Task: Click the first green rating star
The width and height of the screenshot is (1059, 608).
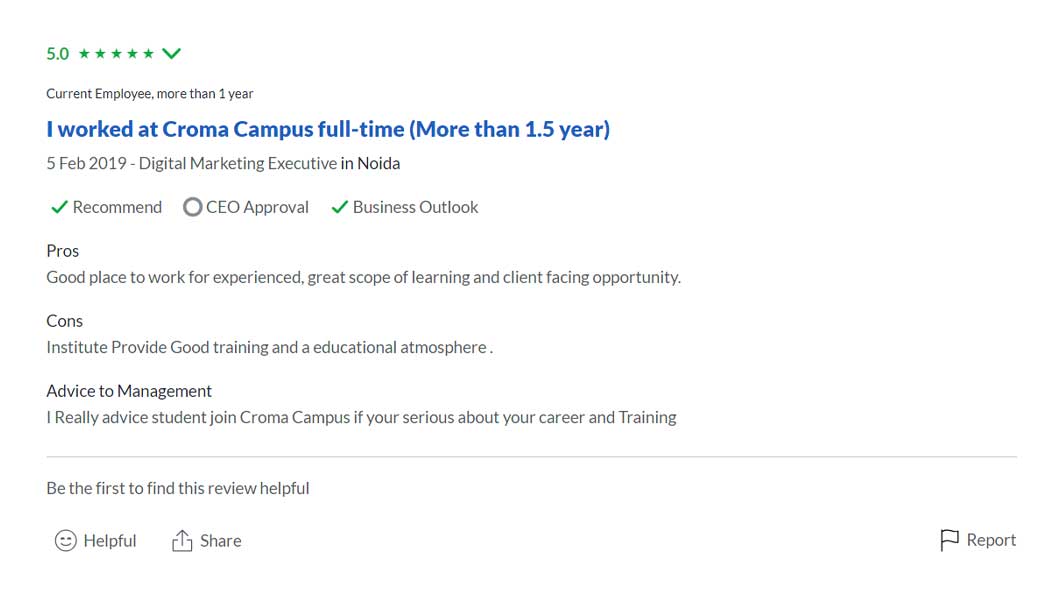Action: (x=84, y=53)
